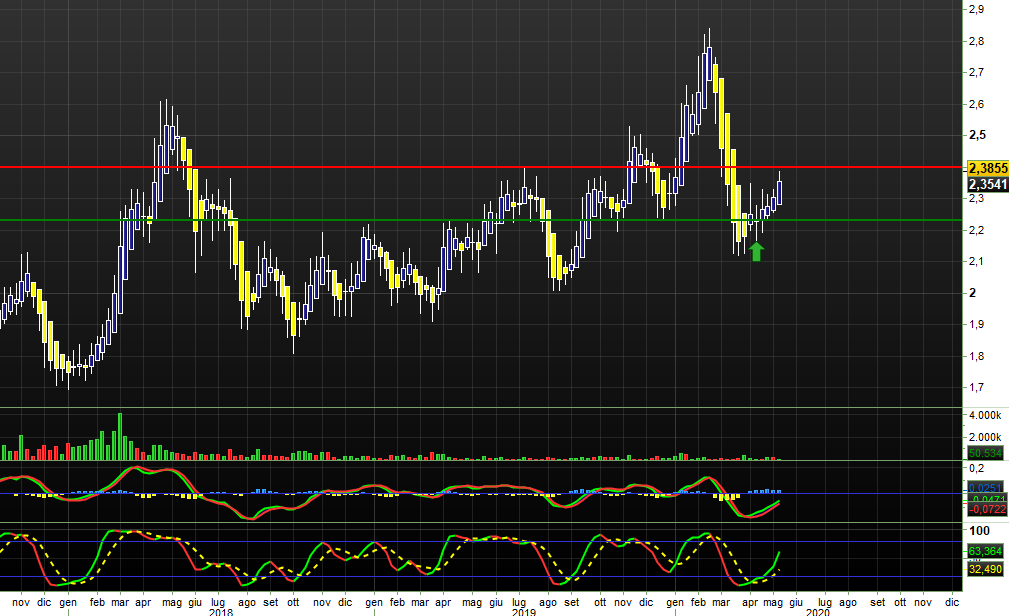
Task: Click the yellow 32,490 stochastic value label
Action: pyautogui.click(x=987, y=569)
